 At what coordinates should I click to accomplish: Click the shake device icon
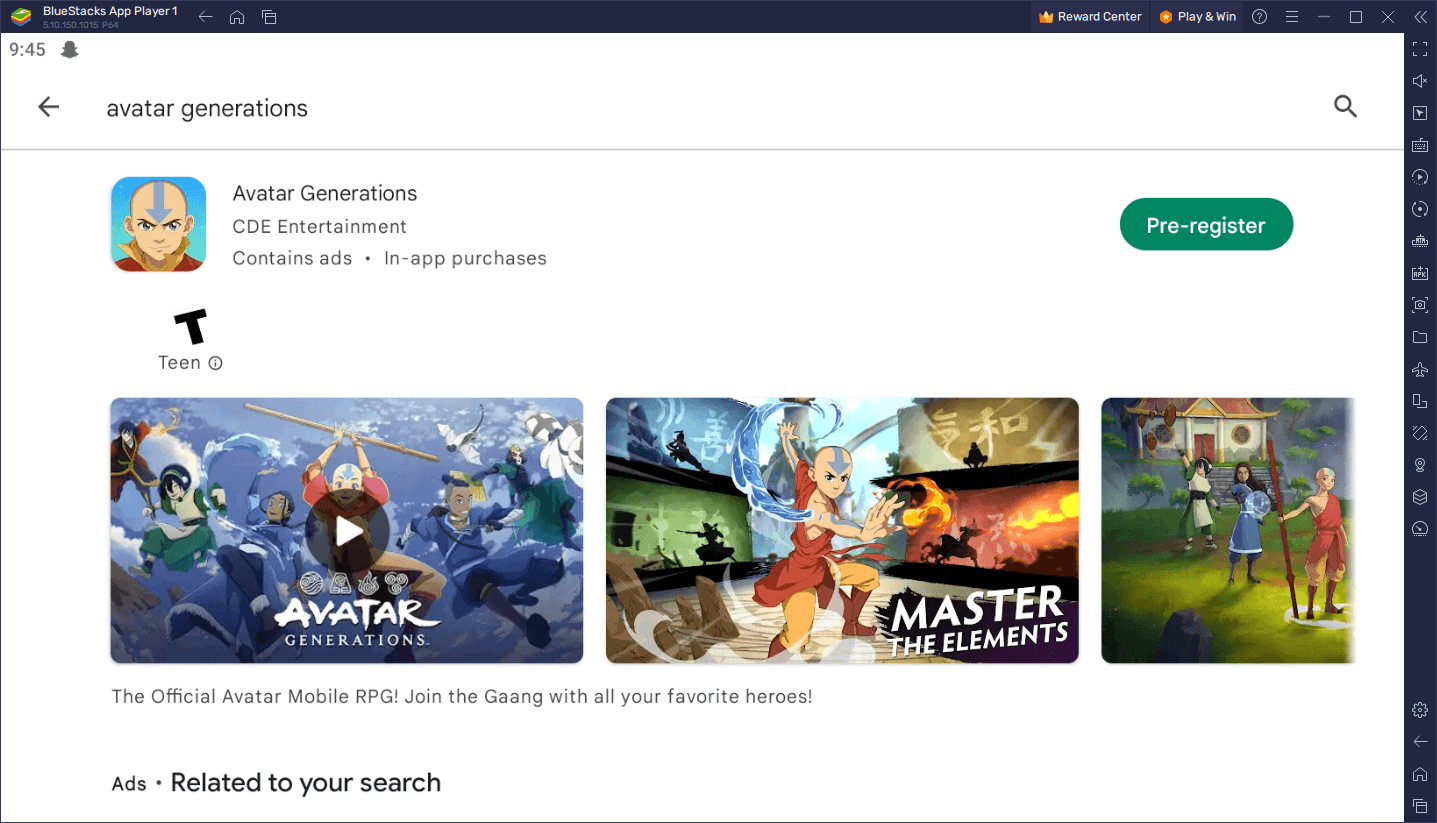tap(1420, 433)
